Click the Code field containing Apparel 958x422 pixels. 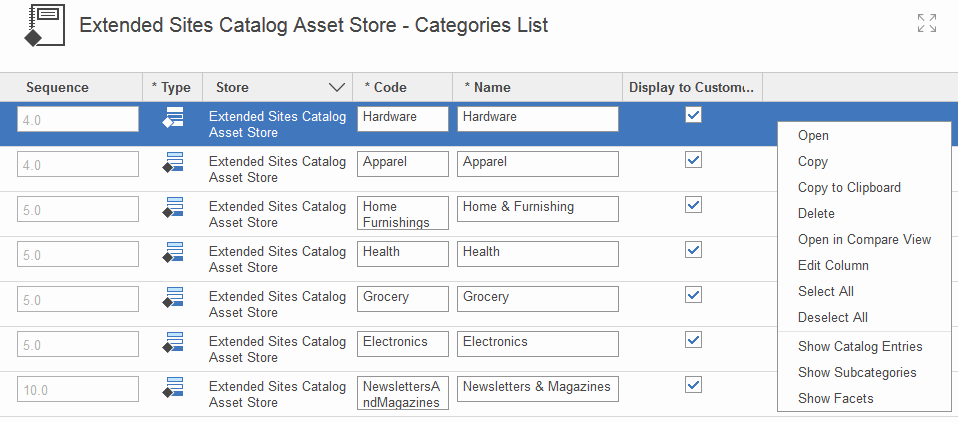(x=402, y=163)
